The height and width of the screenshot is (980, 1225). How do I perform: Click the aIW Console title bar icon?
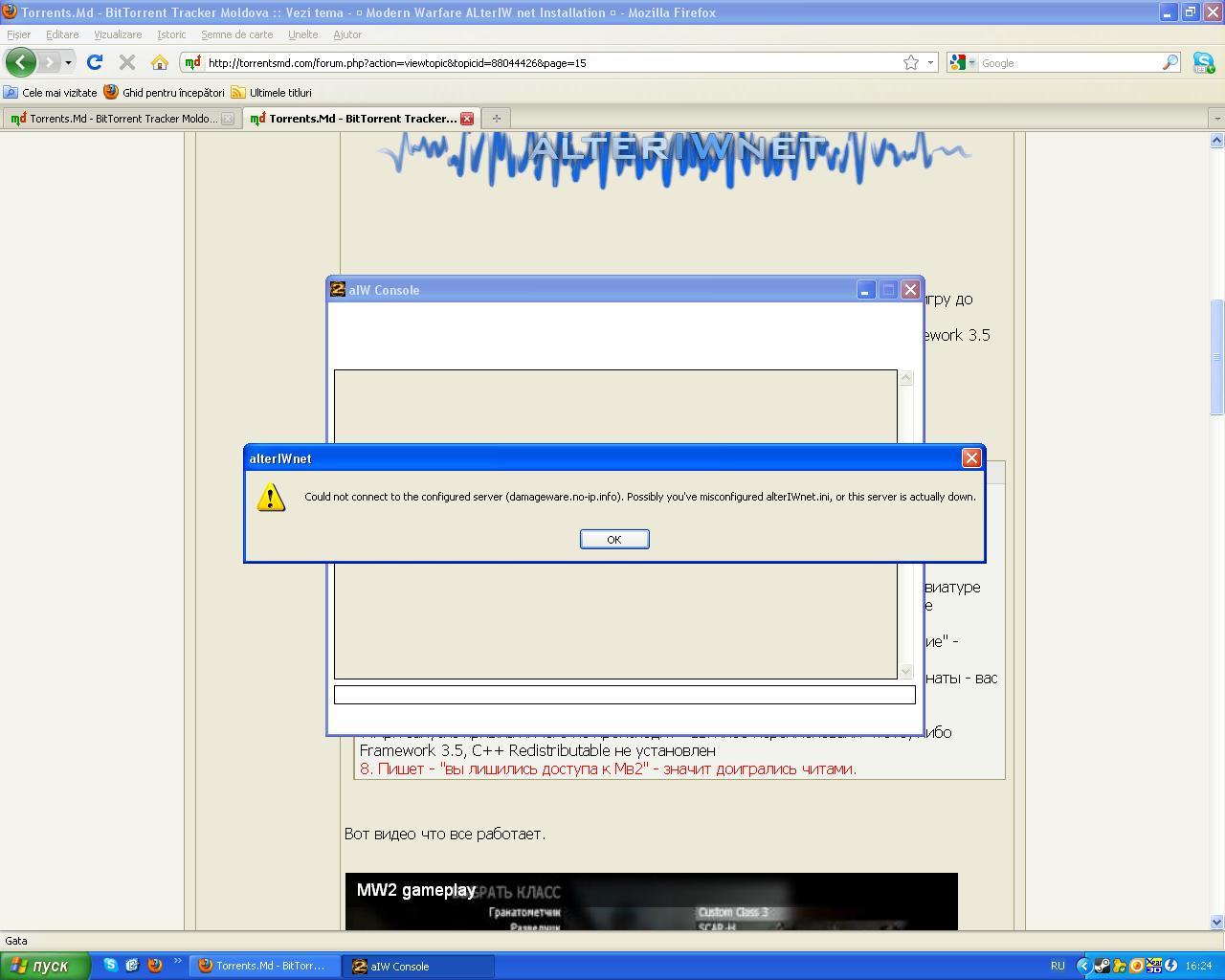point(337,289)
